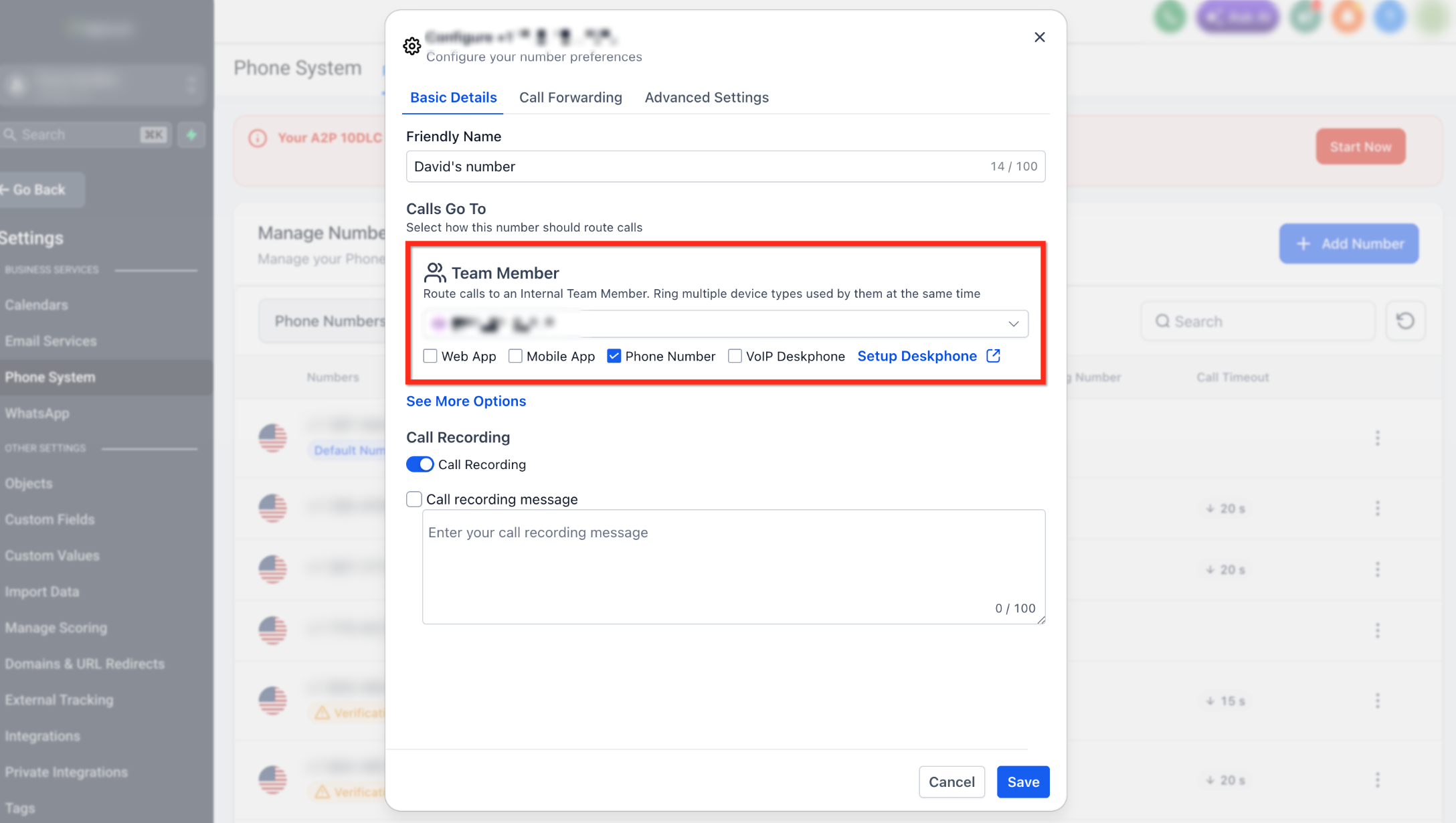
Task: Open the Setup Deskphone link
Action: coord(917,356)
